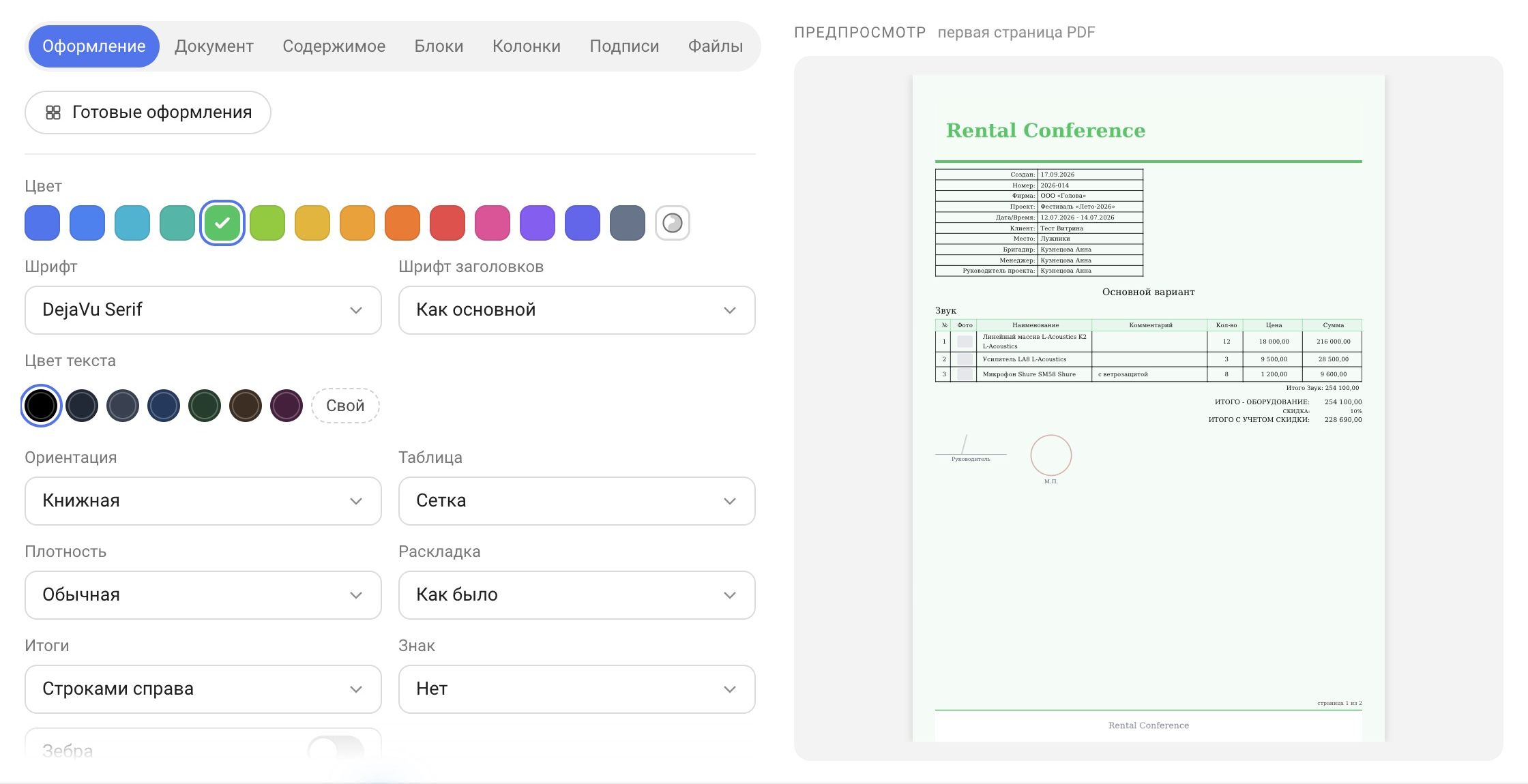Pick the dark orange color swatch
Viewport: 1528px width, 784px height.
point(402,223)
